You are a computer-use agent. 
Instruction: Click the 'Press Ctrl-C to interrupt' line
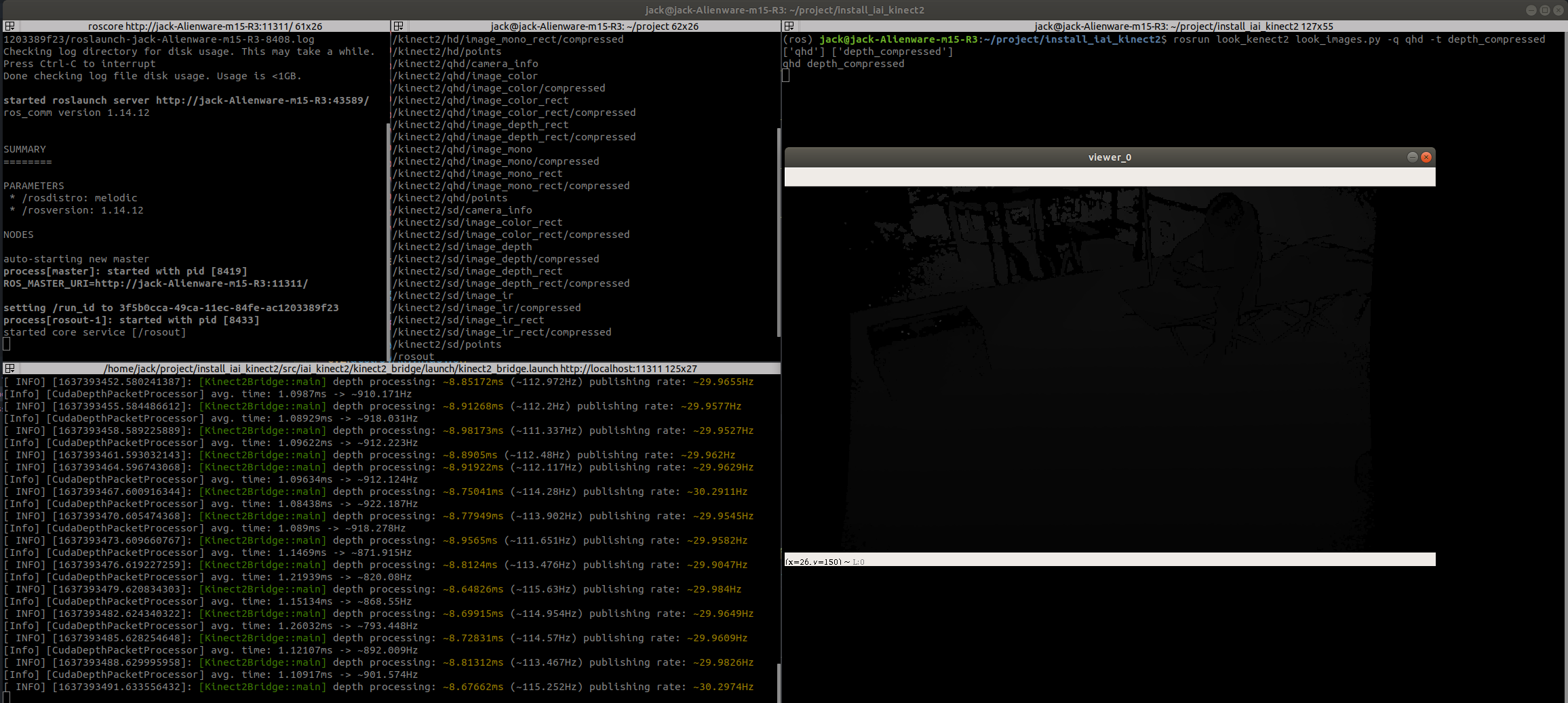click(79, 64)
